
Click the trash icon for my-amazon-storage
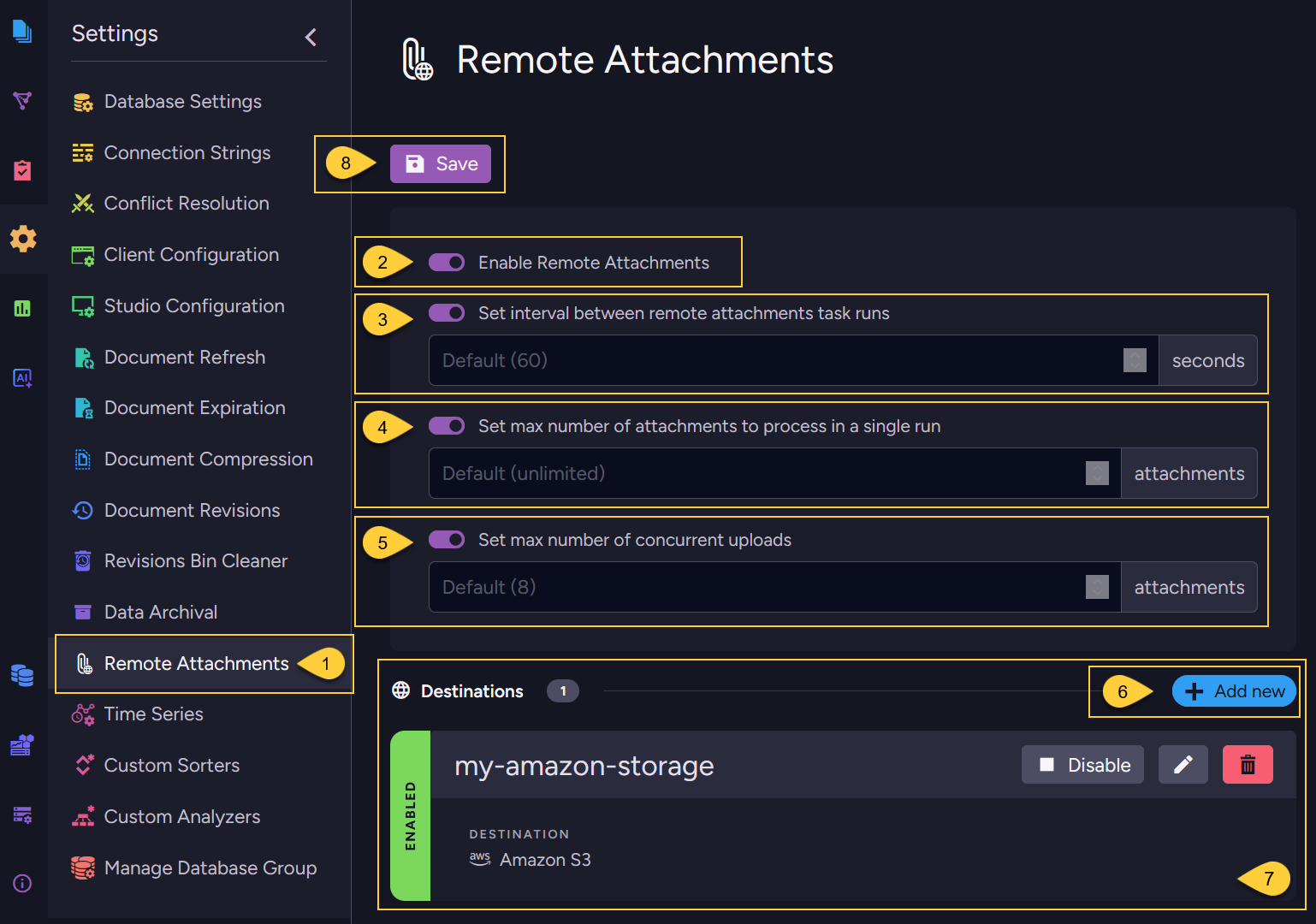(1248, 764)
